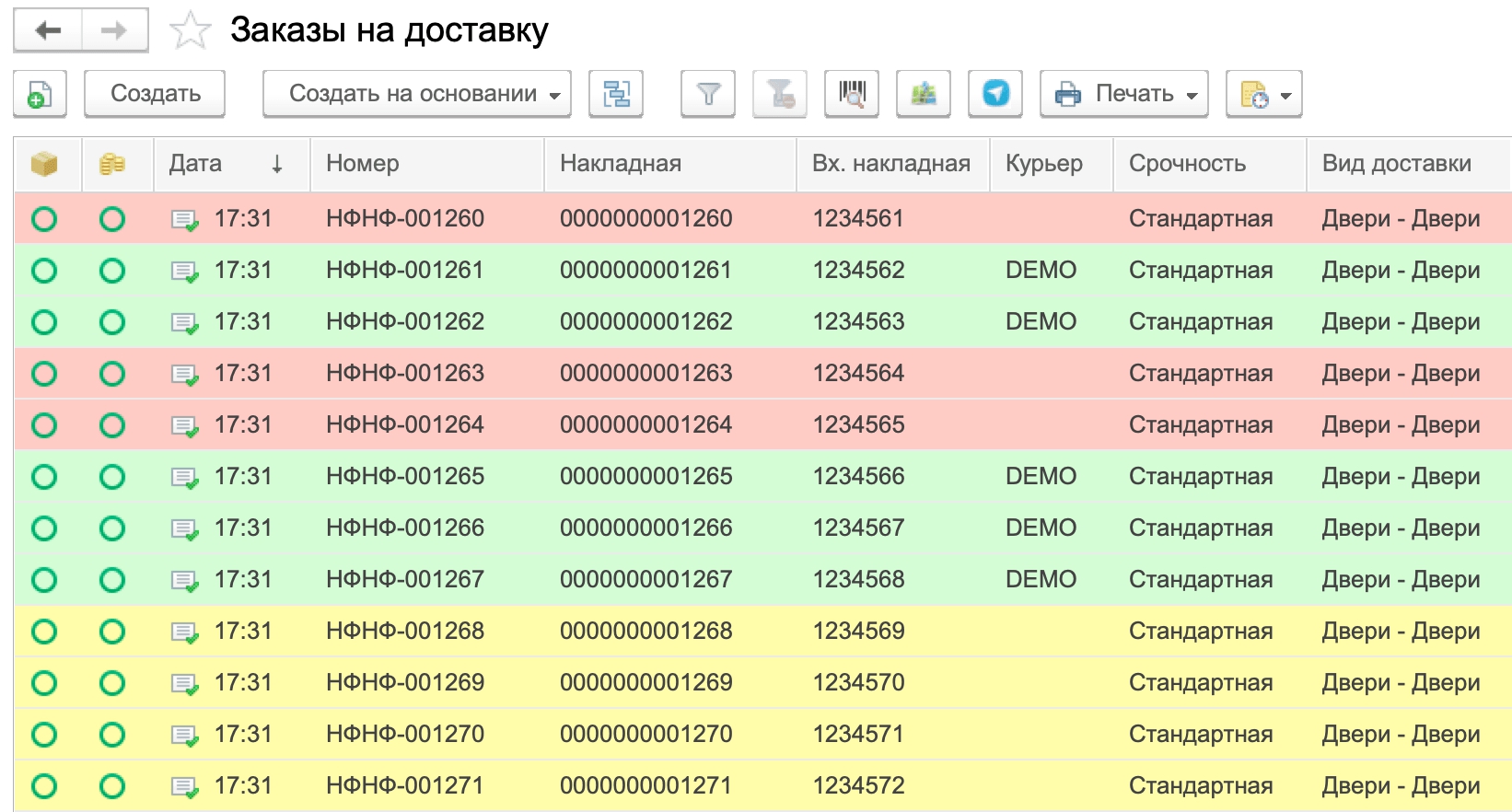Viewport: 1512px width, 812px height.
Task: Click posted document icon in row НФНФ-001269
Action: click(x=185, y=684)
